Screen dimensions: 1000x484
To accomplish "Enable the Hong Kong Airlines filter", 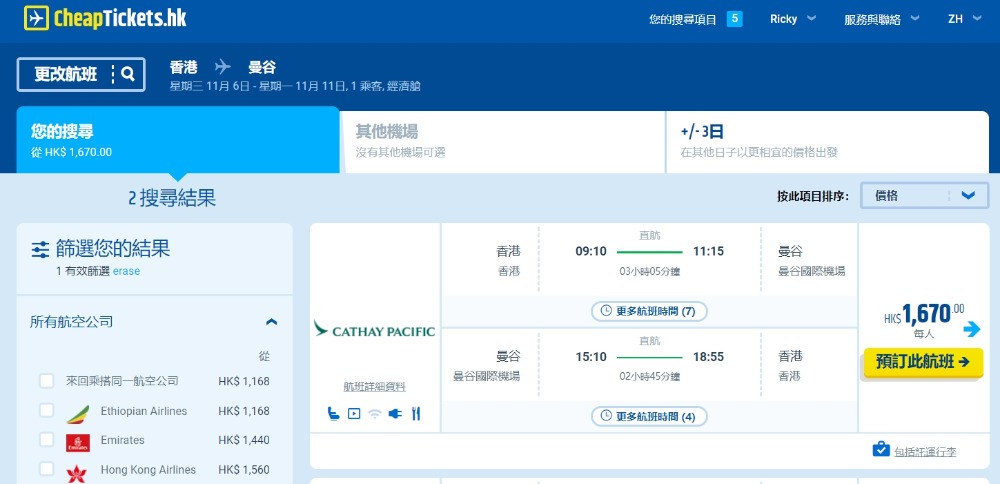I will [47, 469].
